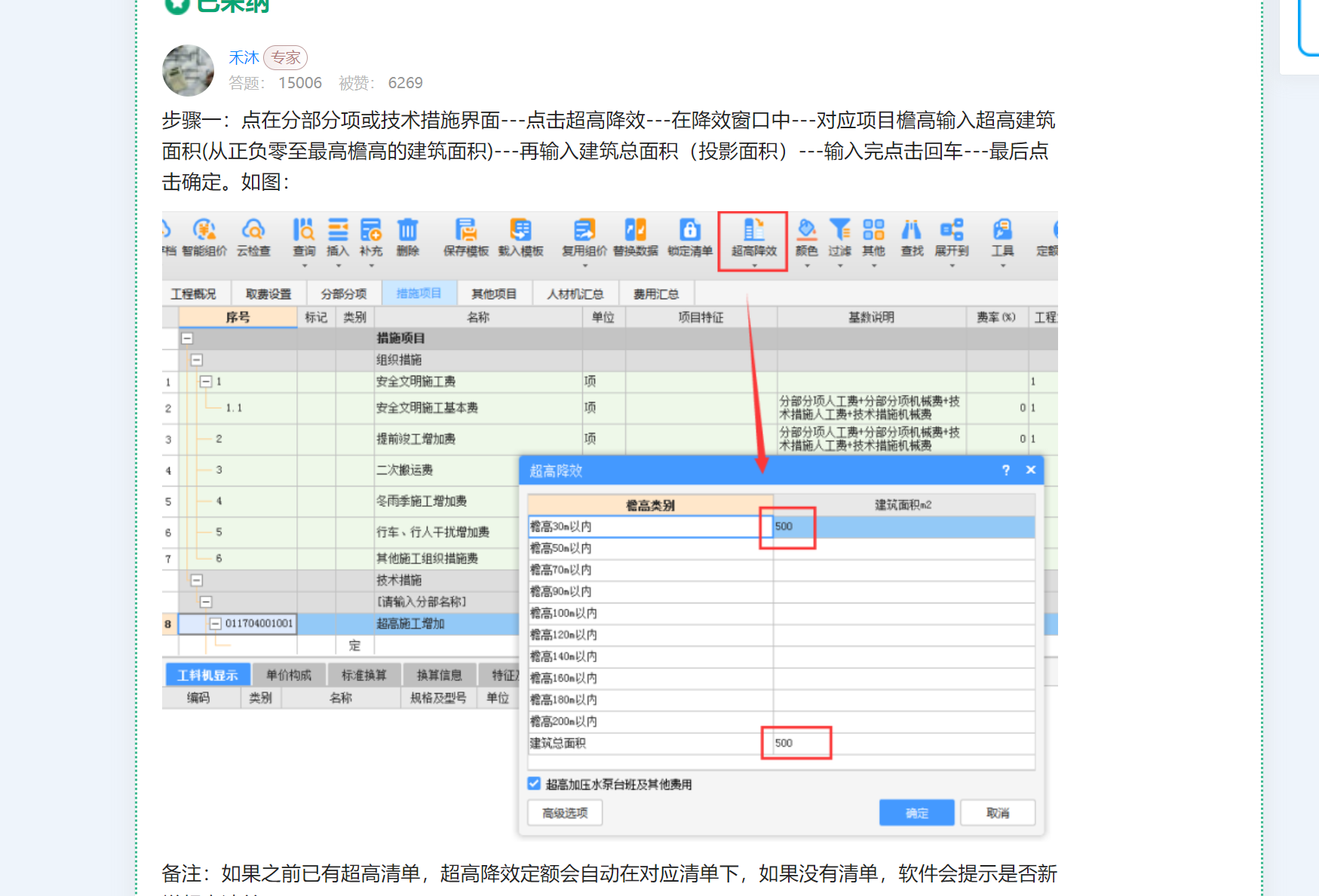Image resolution: width=1319 pixels, height=896 pixels.
Task: Select the 檐高120m以内 row
Action: coord(781,635)
